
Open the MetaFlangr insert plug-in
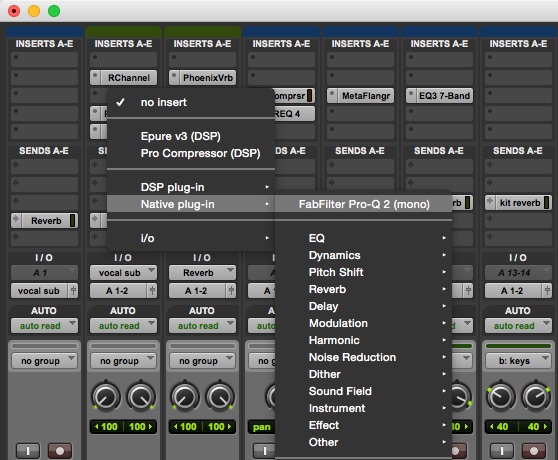pyautogui.click(x=365, y=96)
